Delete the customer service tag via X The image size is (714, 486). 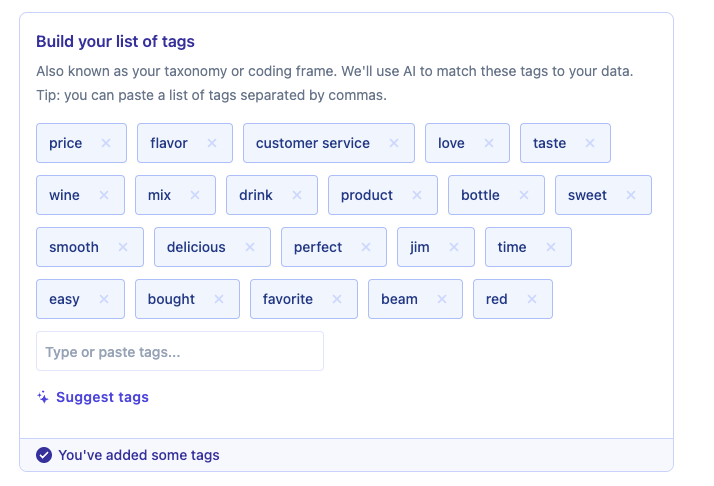pyautogui.click(x=394, y=143)
